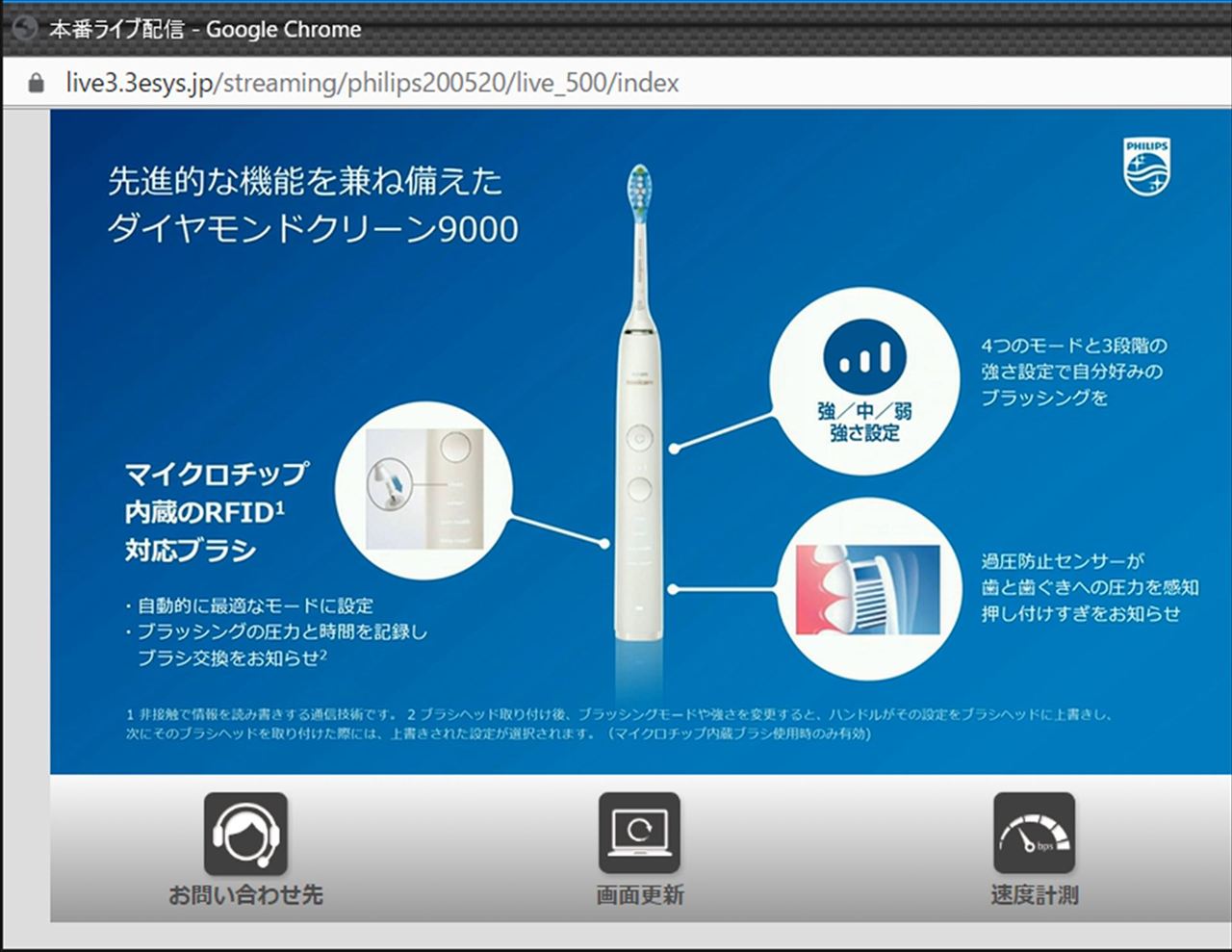Click the globe icon in title bar
The width and height of the screenshot is (1232, 952).
(22, 29)
